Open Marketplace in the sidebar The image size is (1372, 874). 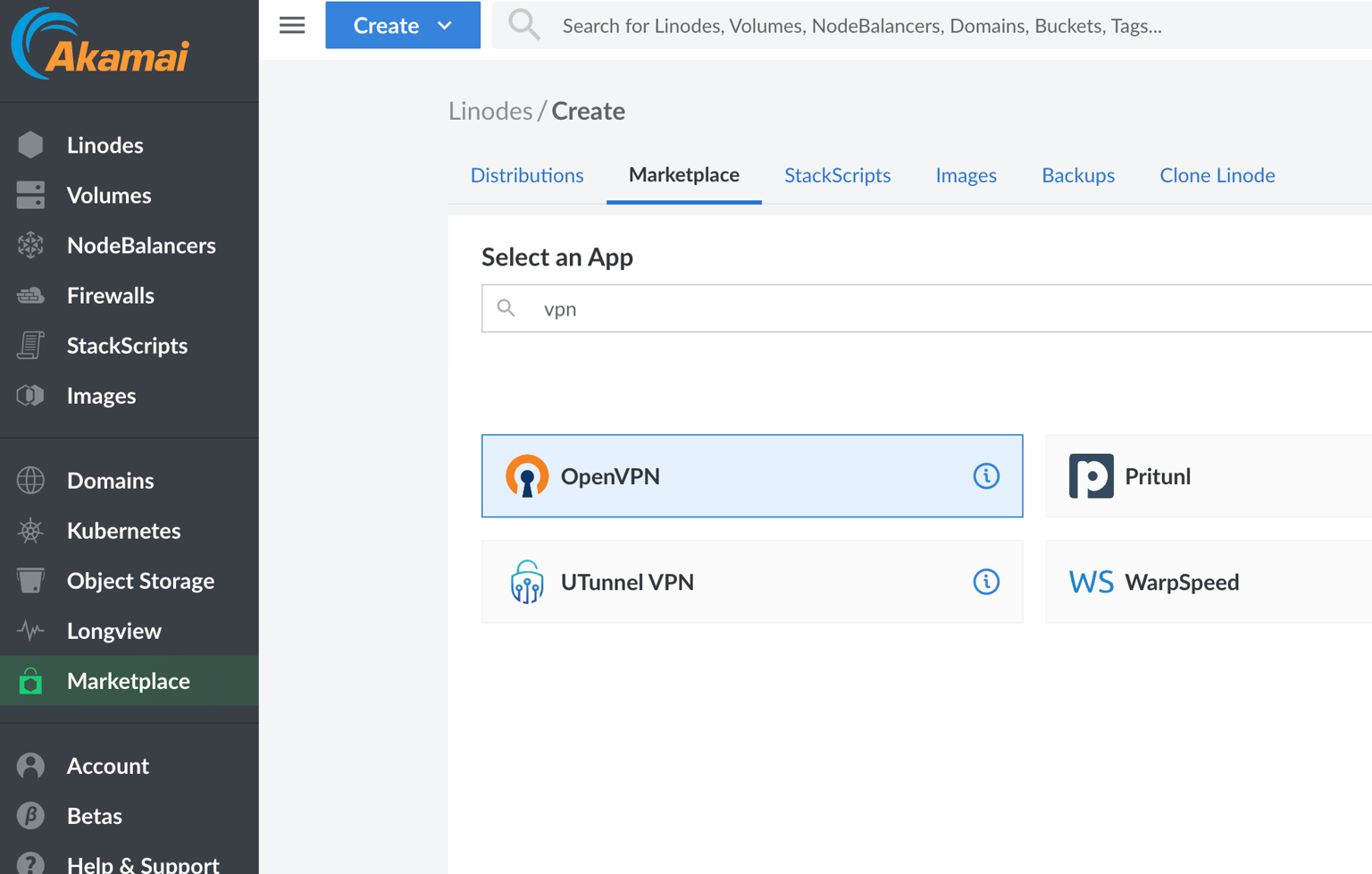coord(130,681)
